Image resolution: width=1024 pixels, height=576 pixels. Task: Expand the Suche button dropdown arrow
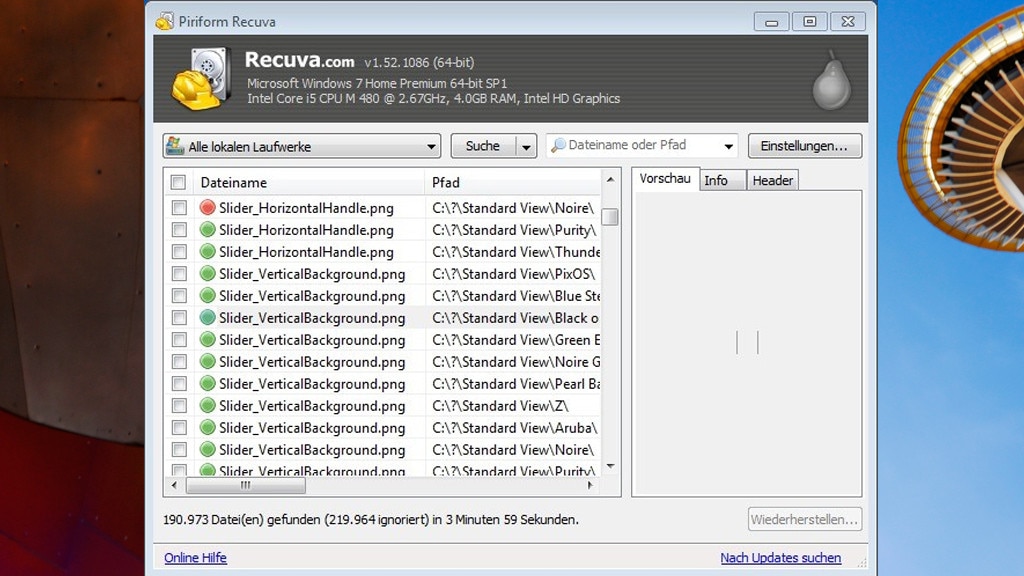click(x=526, y=146)
